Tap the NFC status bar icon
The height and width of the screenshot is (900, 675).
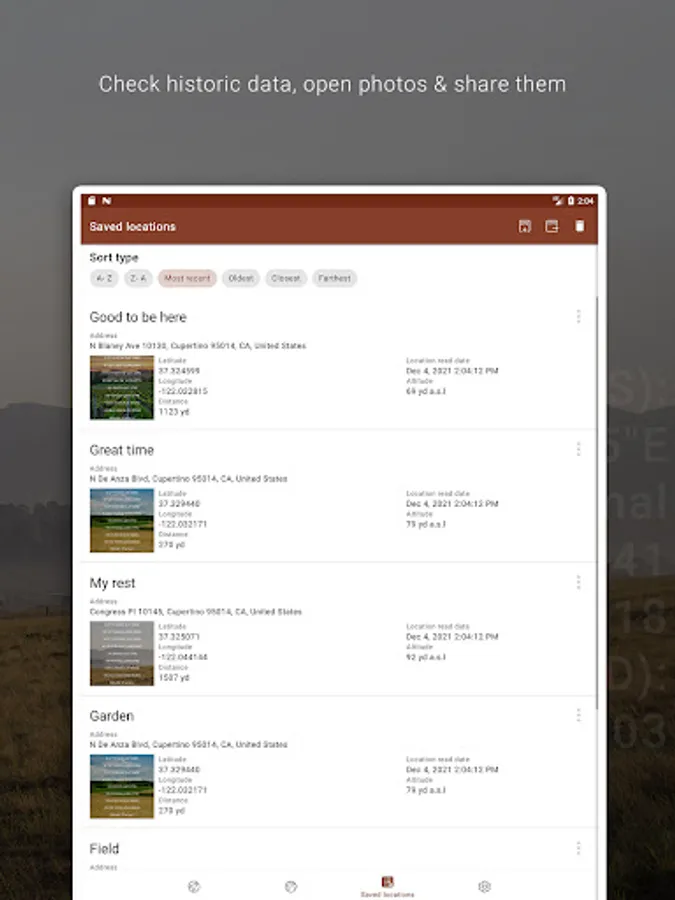(107, 201)
